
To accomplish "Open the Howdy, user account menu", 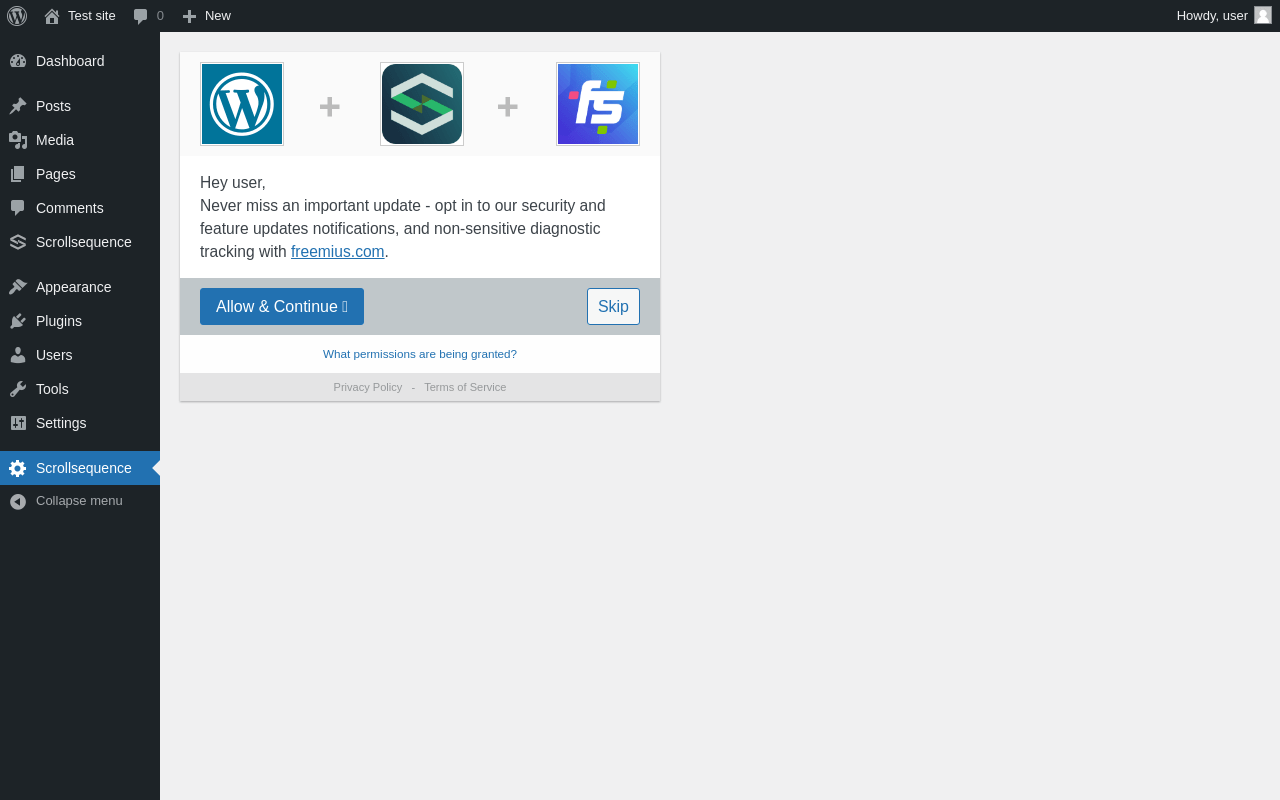I will (1224, 16).
